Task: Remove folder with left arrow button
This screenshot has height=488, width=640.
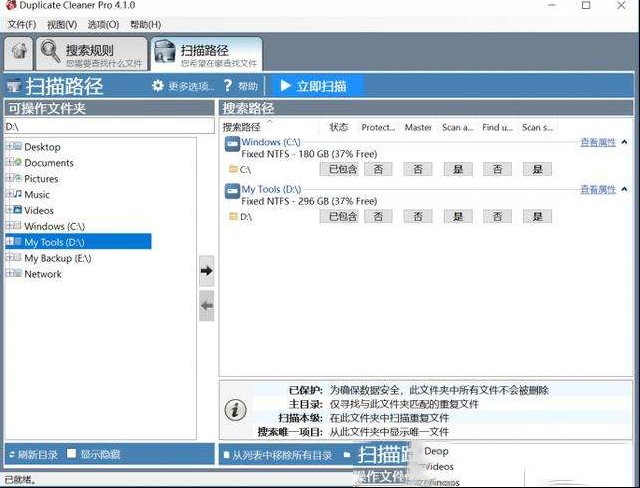Action: 207,306
